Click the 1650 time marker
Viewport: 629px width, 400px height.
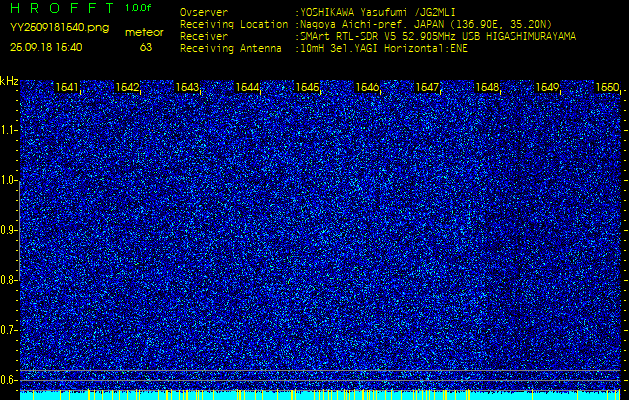coord(607,87)
